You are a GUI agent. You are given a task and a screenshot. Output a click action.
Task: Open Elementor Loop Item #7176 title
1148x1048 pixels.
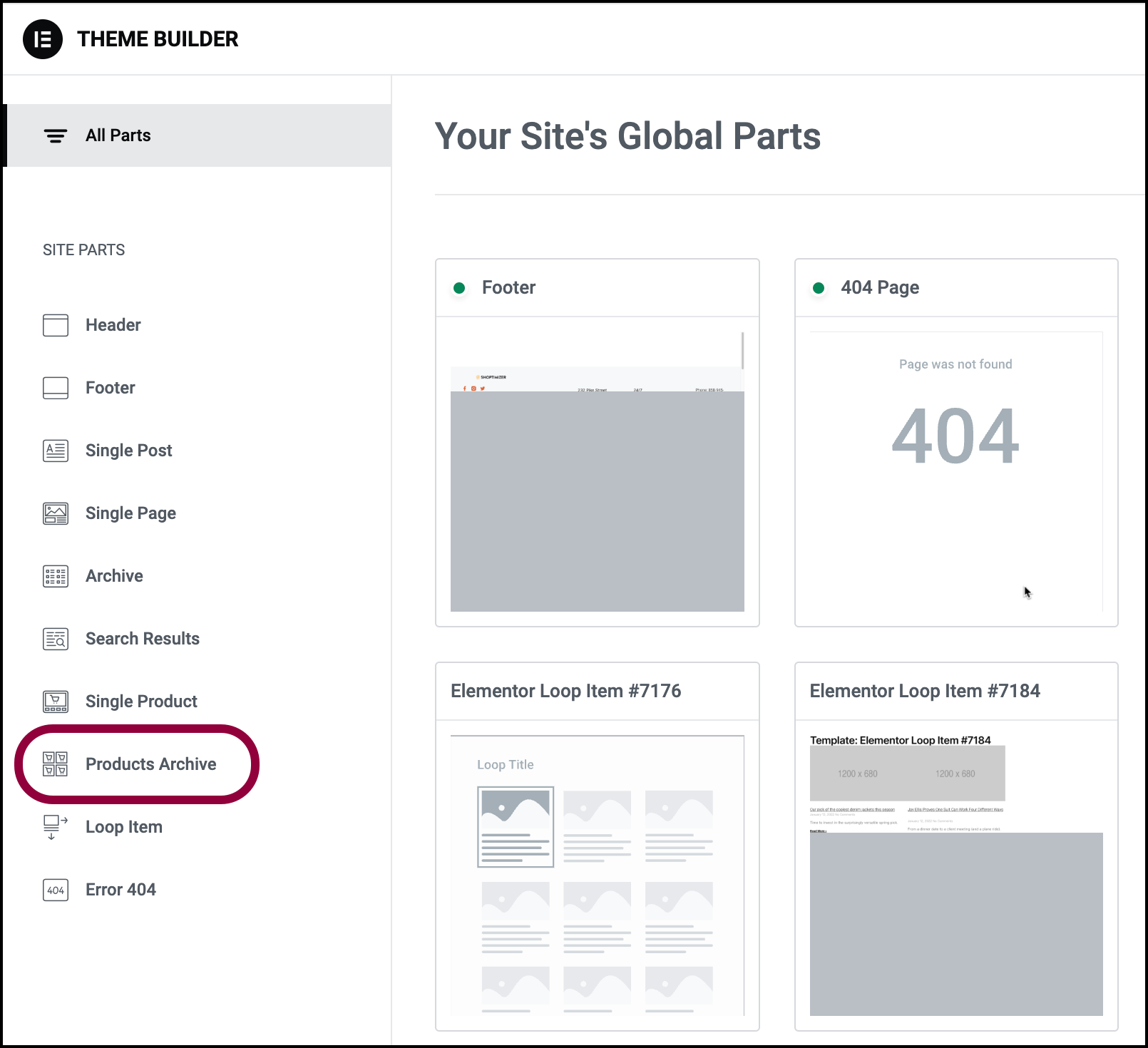(566, 691)
